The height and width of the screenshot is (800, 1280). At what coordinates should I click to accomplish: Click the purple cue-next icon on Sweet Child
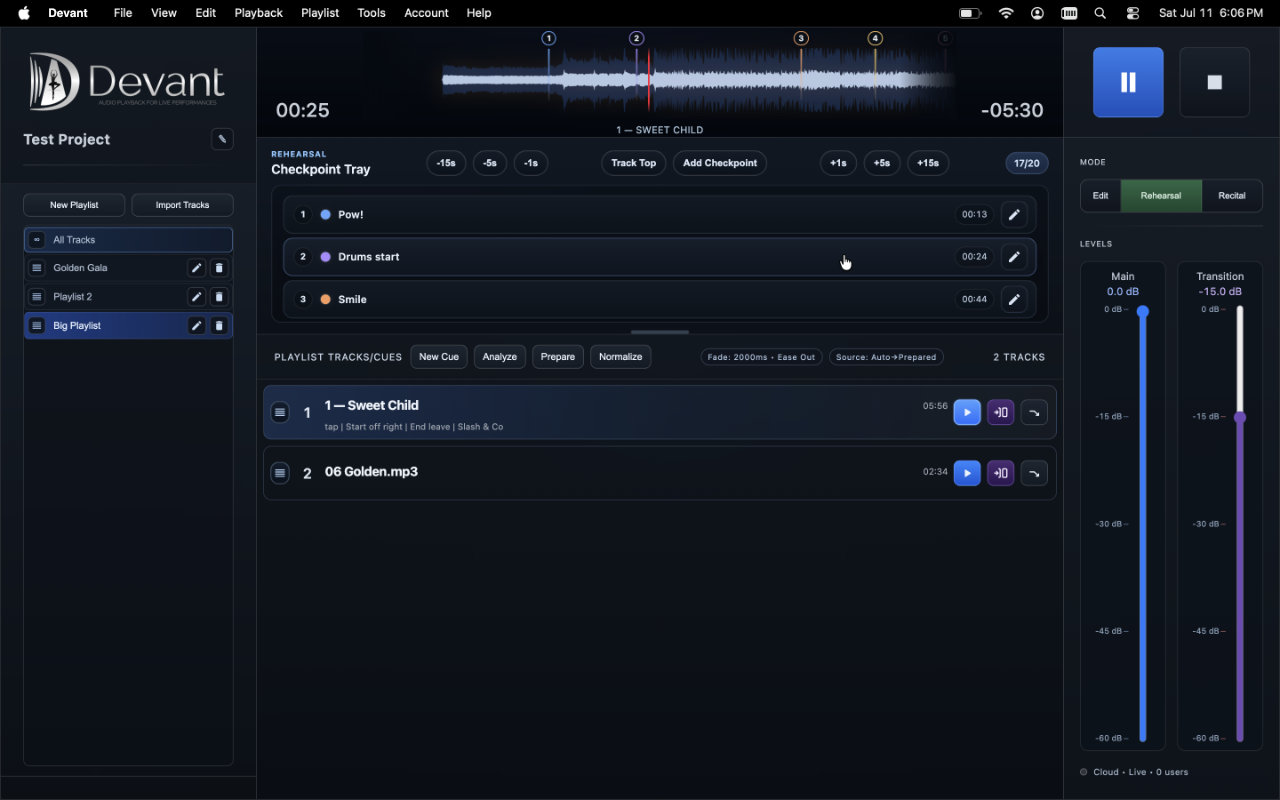[x=1001, y=412]
